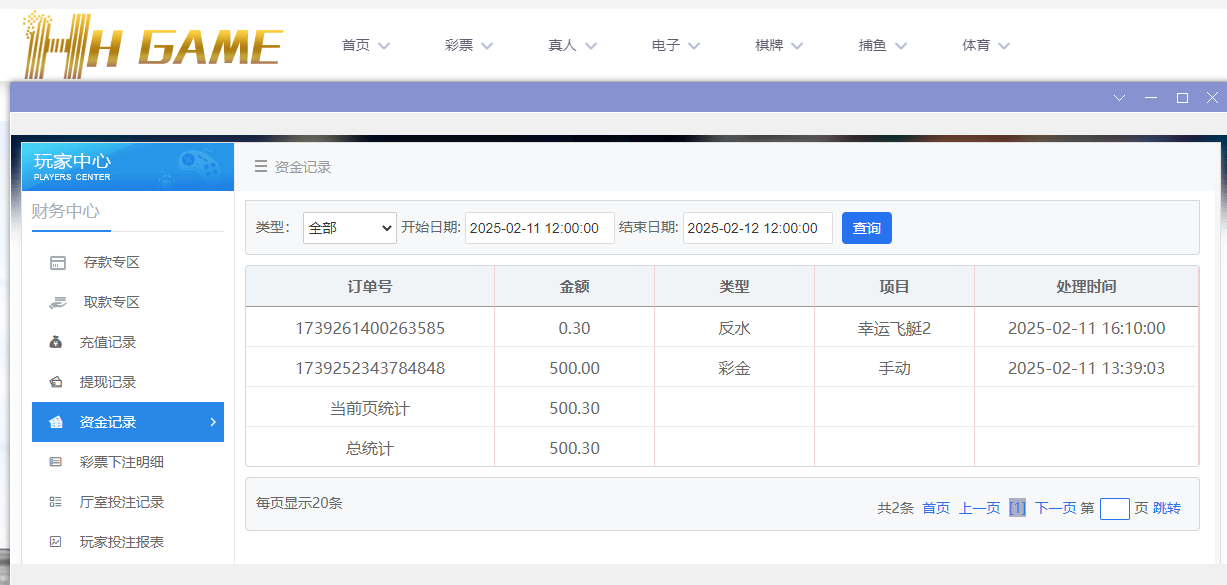The height and width of the screenshot is (585, 1227).
Task: Expand the 真人 navigation dropdown
Action: click(572, 45)
